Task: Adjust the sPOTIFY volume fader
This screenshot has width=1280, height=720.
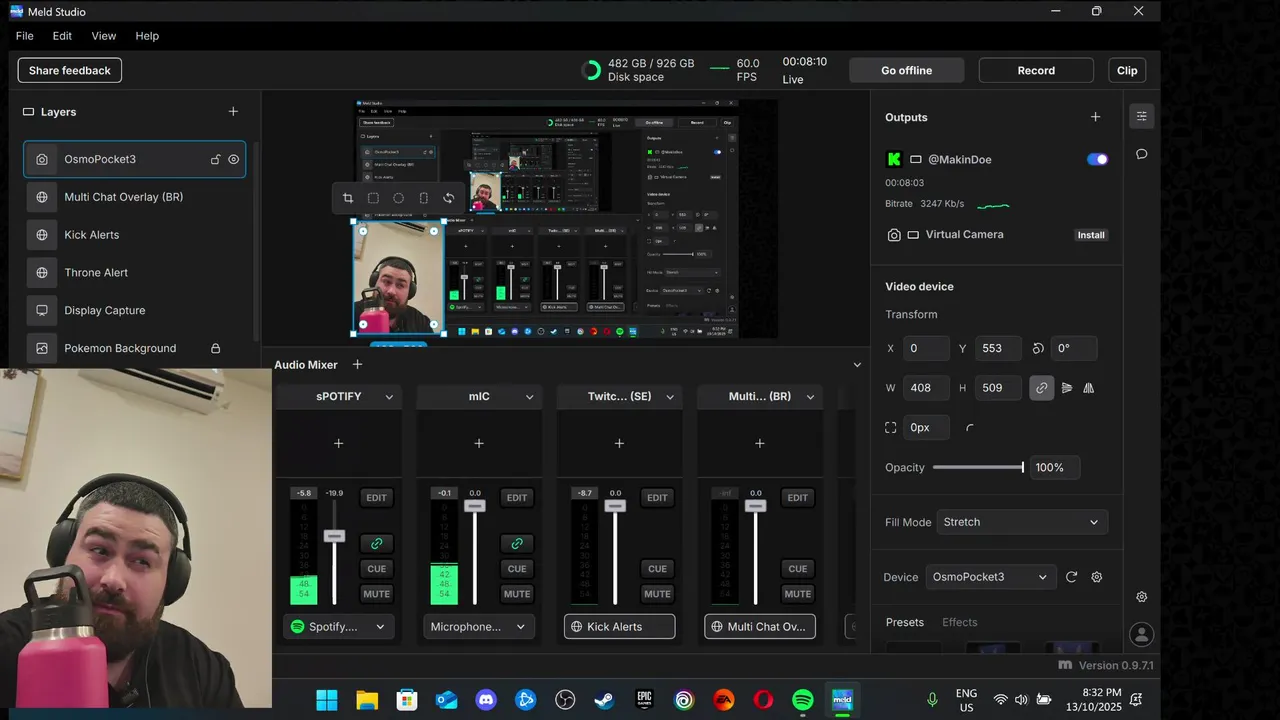Action: point(334,536)
